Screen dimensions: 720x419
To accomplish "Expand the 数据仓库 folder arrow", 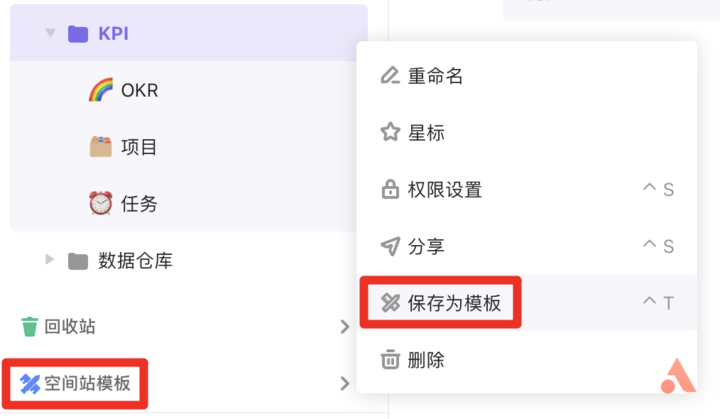I will coord(50,261).
